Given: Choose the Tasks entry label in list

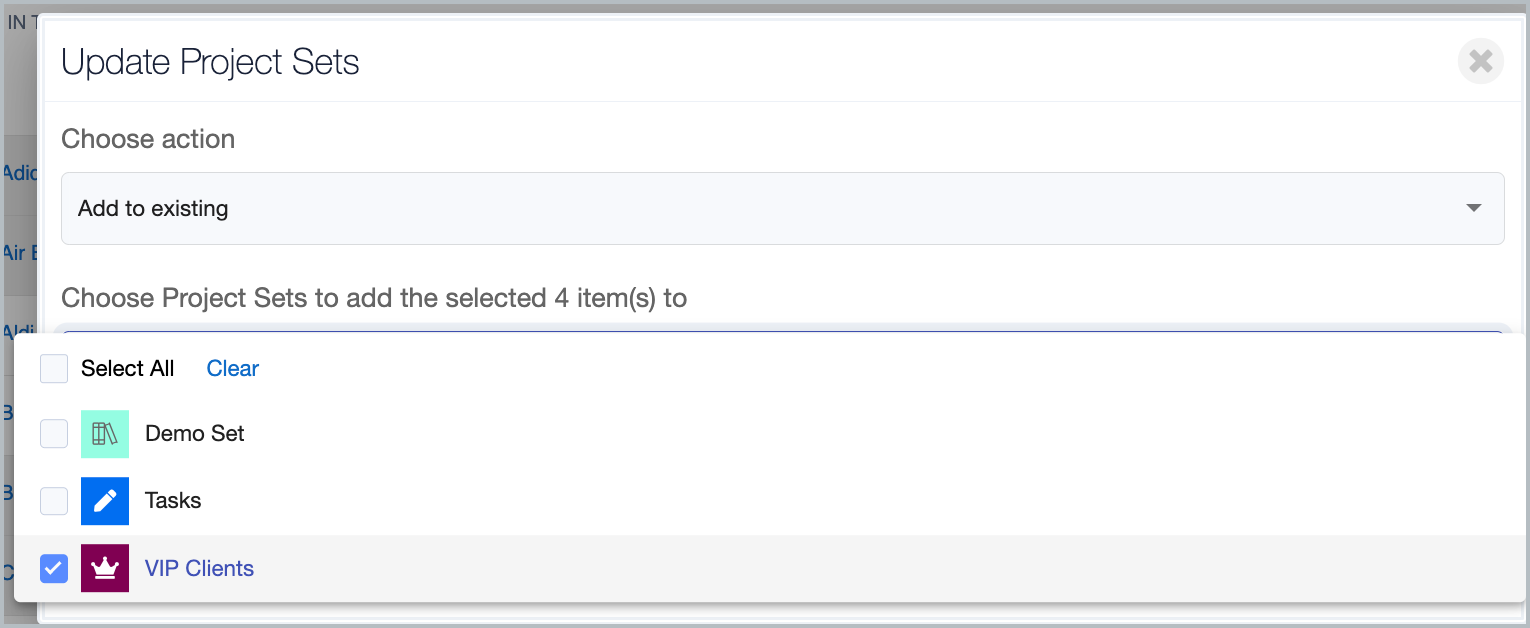Looking at the screenshot, I should point(173,501).
